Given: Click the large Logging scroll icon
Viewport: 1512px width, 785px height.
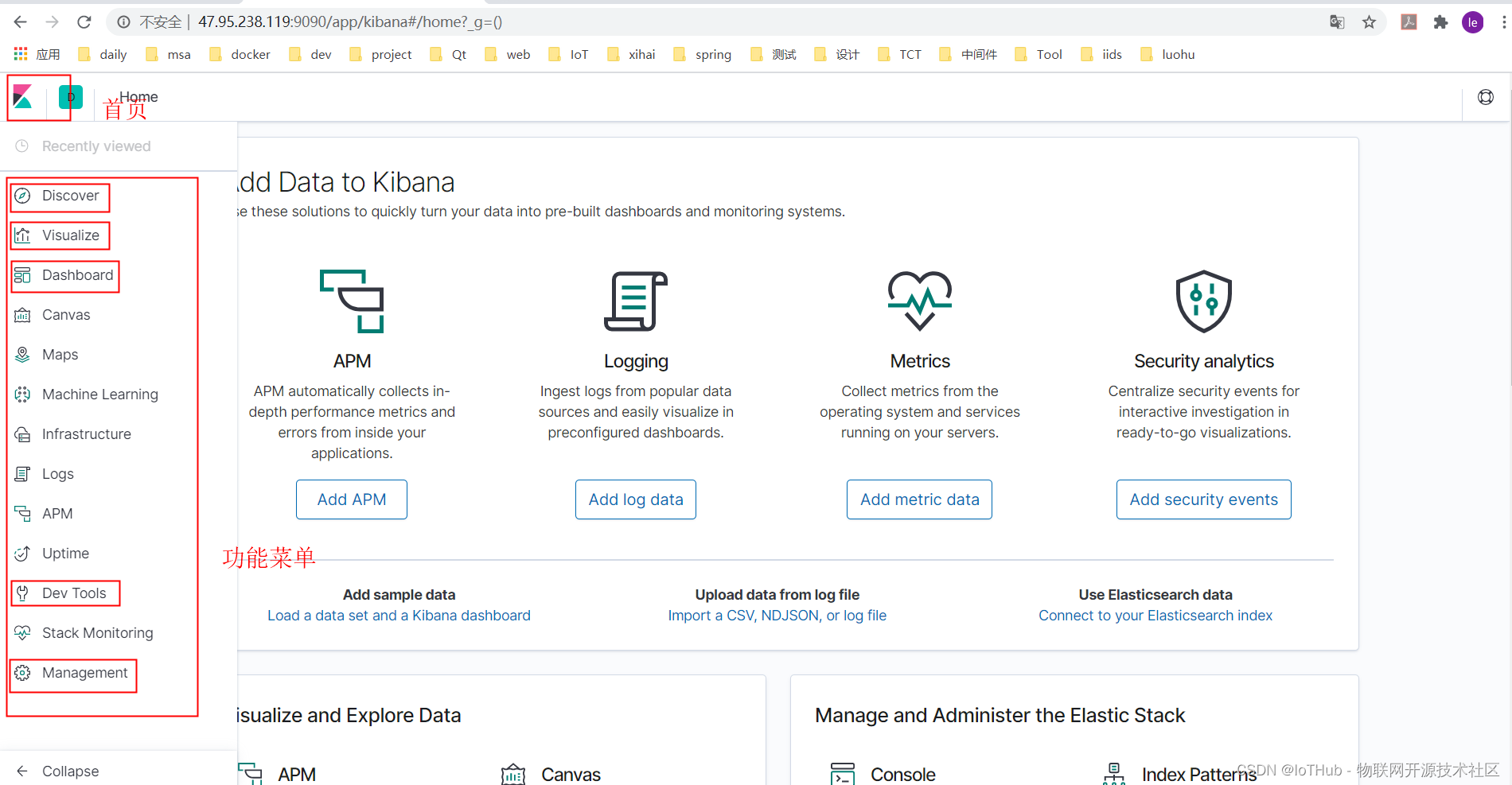Looking at the screenshot, I should coord(636,301).
